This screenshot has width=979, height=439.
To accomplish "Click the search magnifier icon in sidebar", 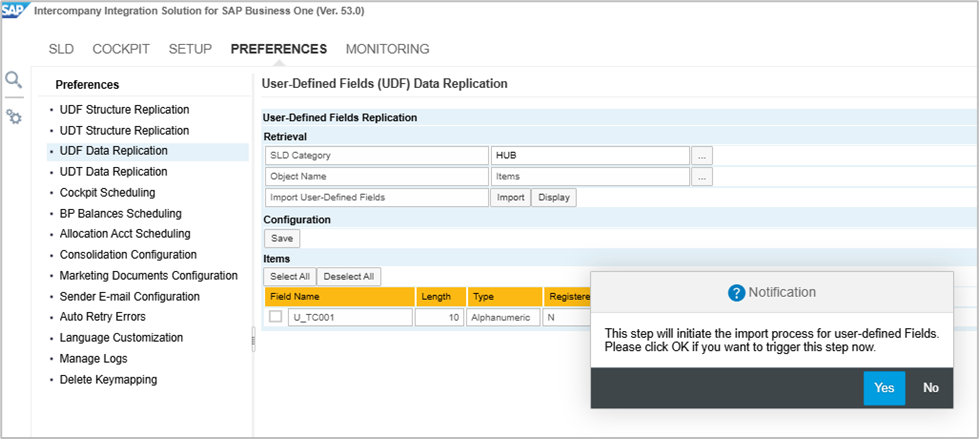I will click(14, 80).
